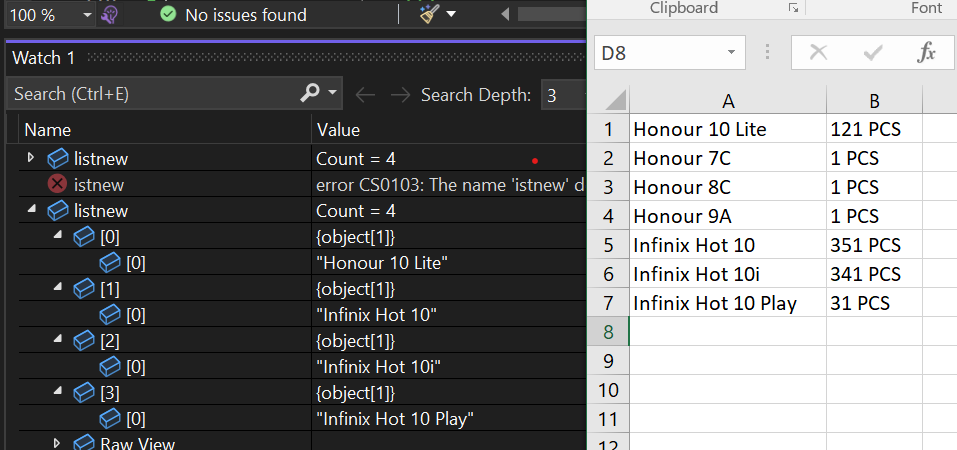
Task: Collapse the [2] object node
Action: click(x=58, y=339)
